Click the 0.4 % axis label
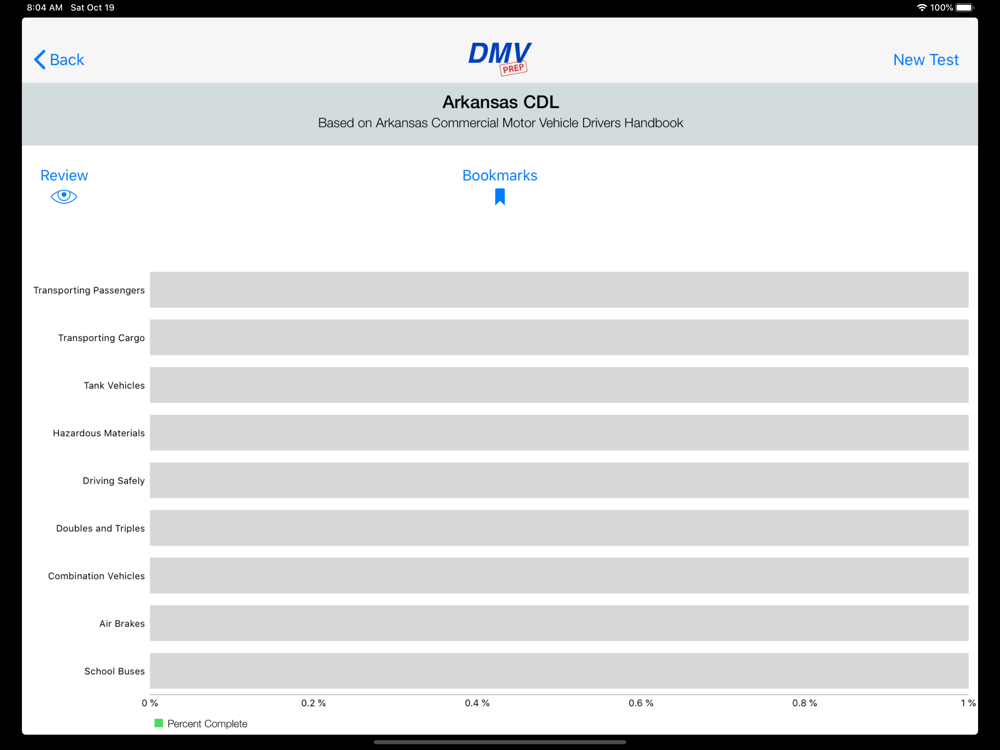Image resolution: width=1000 pixels, height=750 pixels. click(x=477, y=703)
